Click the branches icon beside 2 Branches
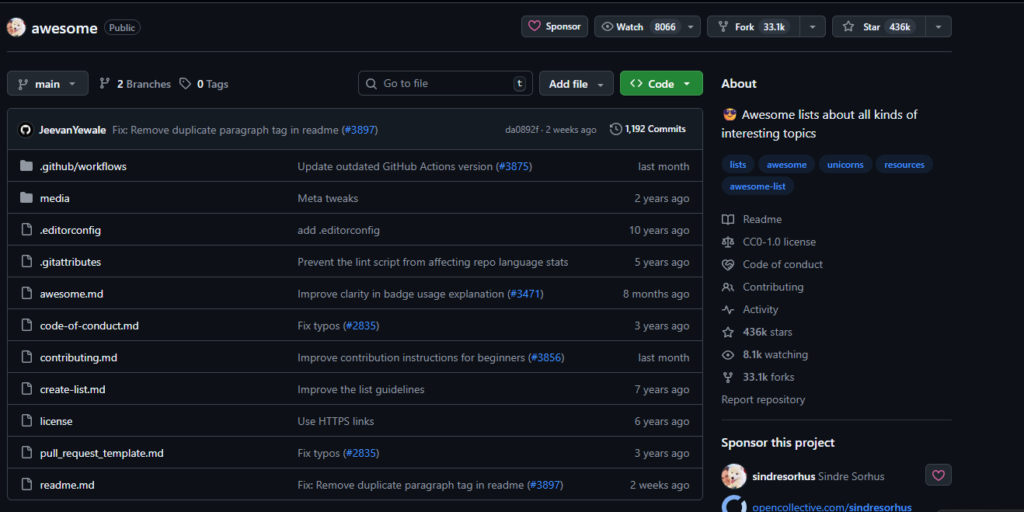This screenshot has width=1024, height=512. click(x=105, y=84)
